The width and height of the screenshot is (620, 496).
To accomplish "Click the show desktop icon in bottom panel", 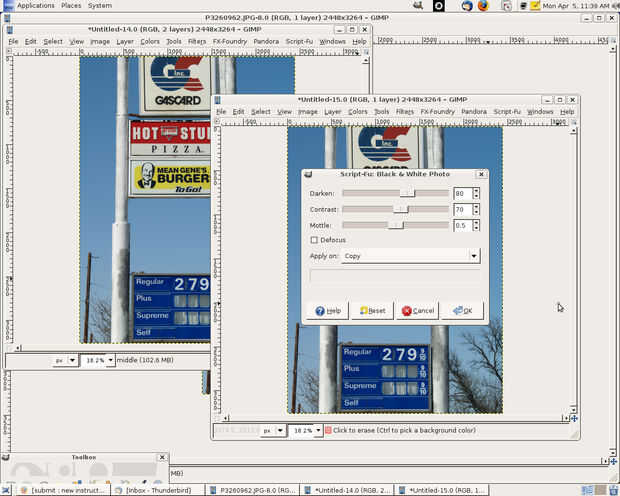I will 6,490.
